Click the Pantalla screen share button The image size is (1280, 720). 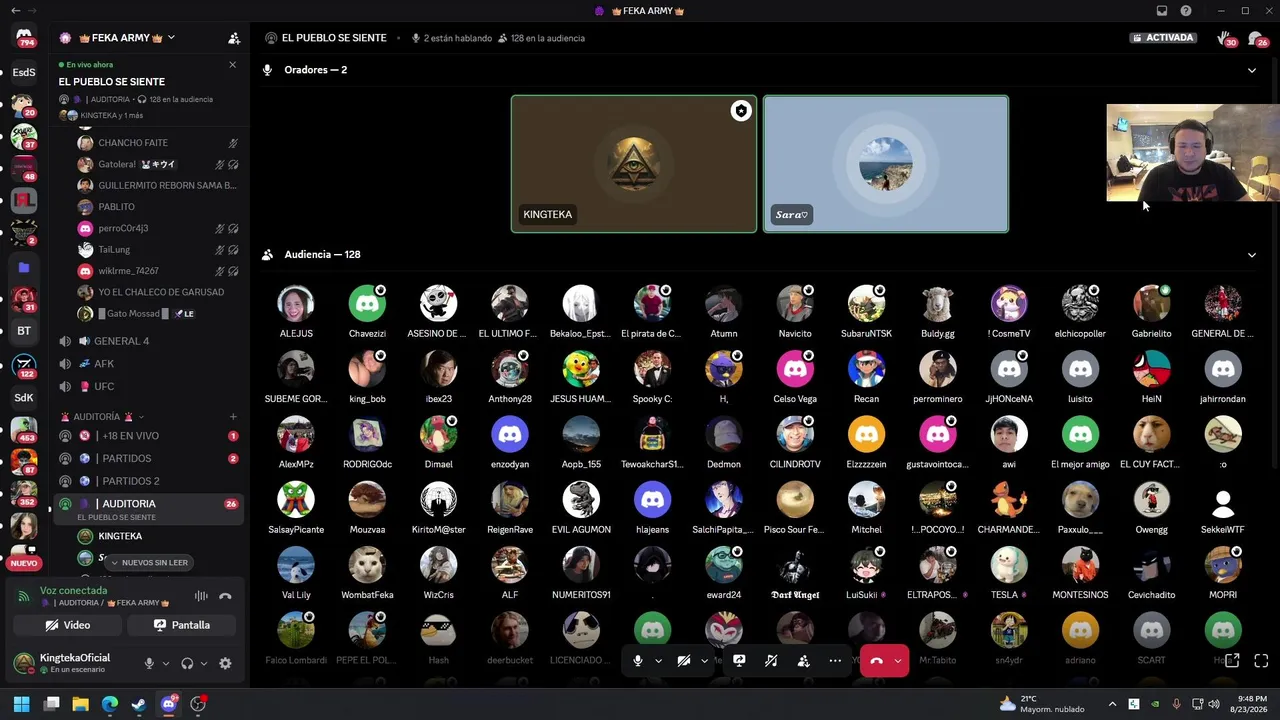click(182, 625)
